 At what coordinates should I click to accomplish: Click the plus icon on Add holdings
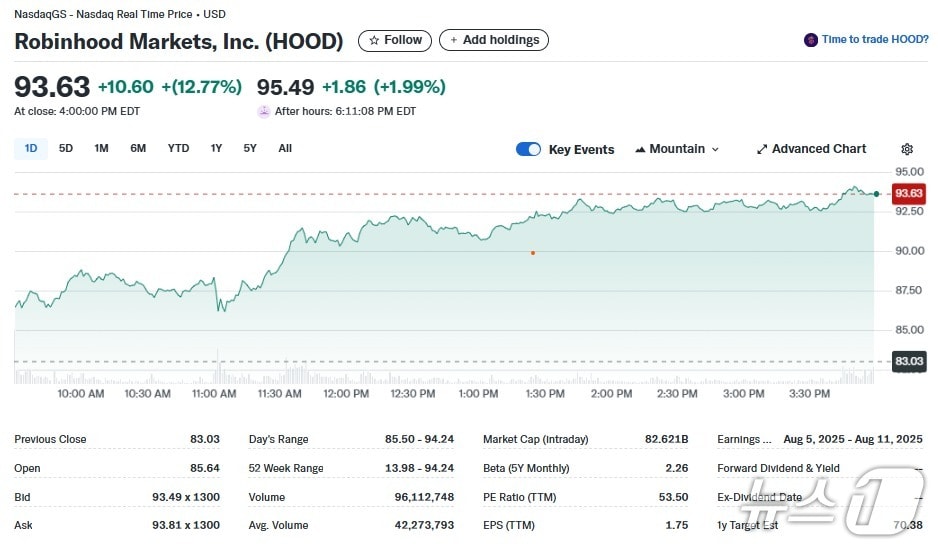(454, 40)
